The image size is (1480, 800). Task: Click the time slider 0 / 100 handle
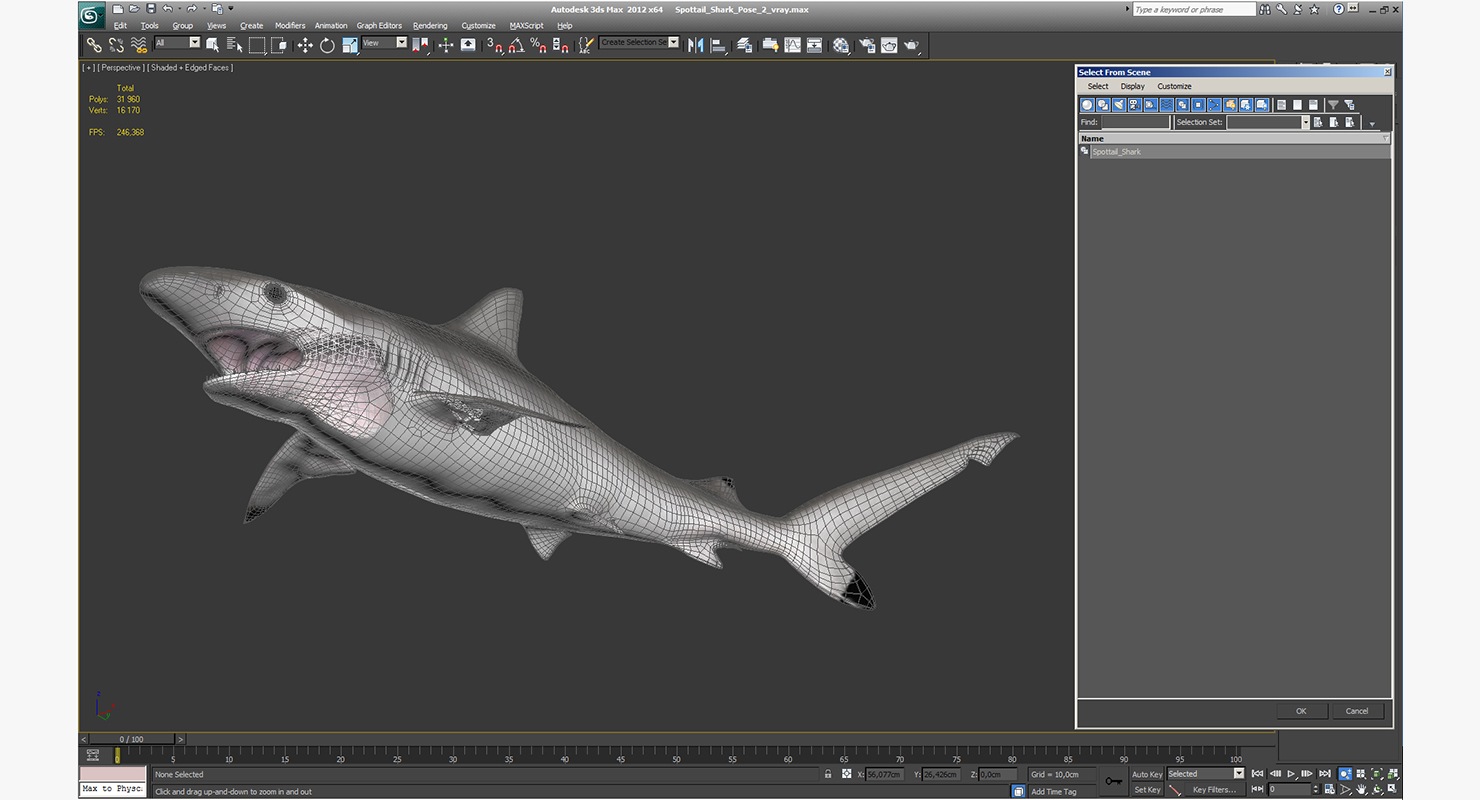point(132,739)
